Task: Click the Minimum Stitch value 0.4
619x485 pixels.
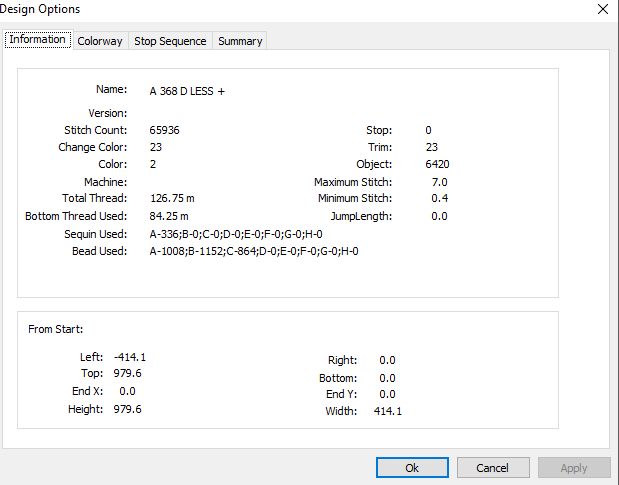Action: (439, 198)
